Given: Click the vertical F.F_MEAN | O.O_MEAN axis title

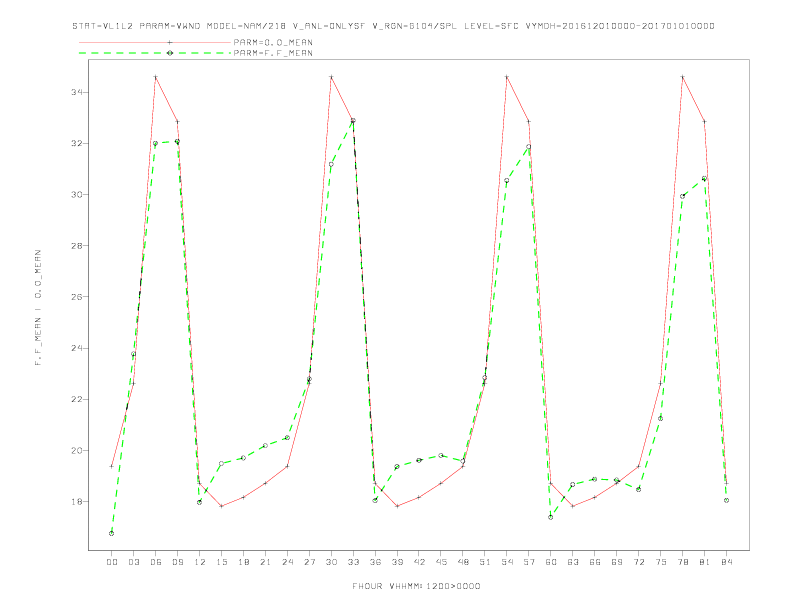Looking at the screenshot, I should coord(38,308).
